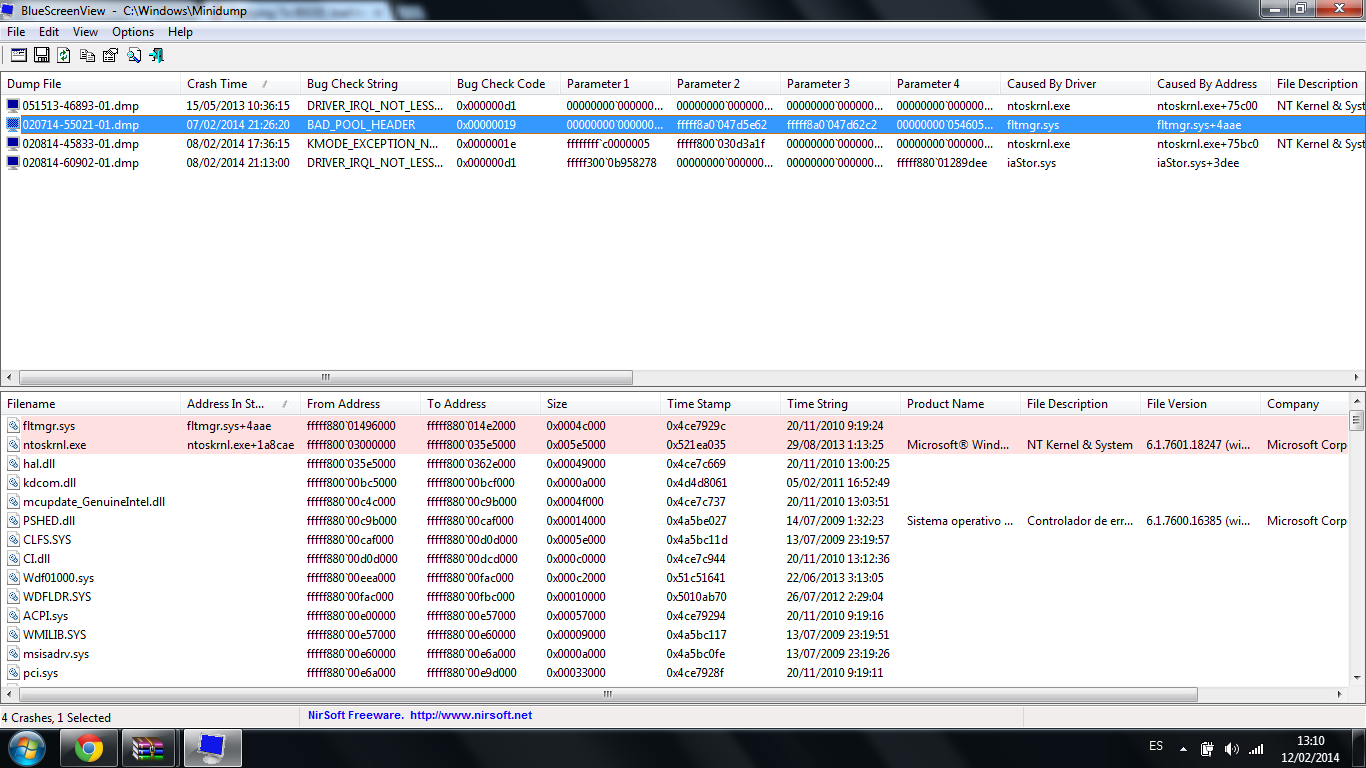
Task: Click the Save Selected Items floppy icon
Action: pos(42,55)
